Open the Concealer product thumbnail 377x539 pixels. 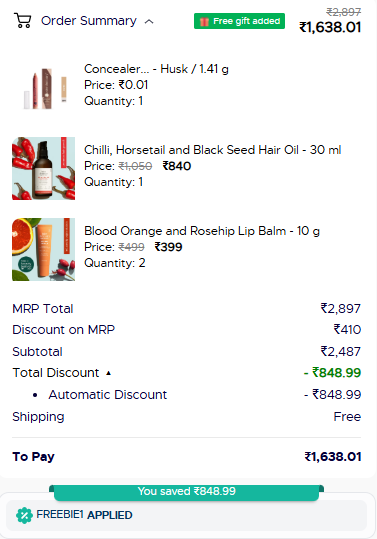click(x=44, y=88)
